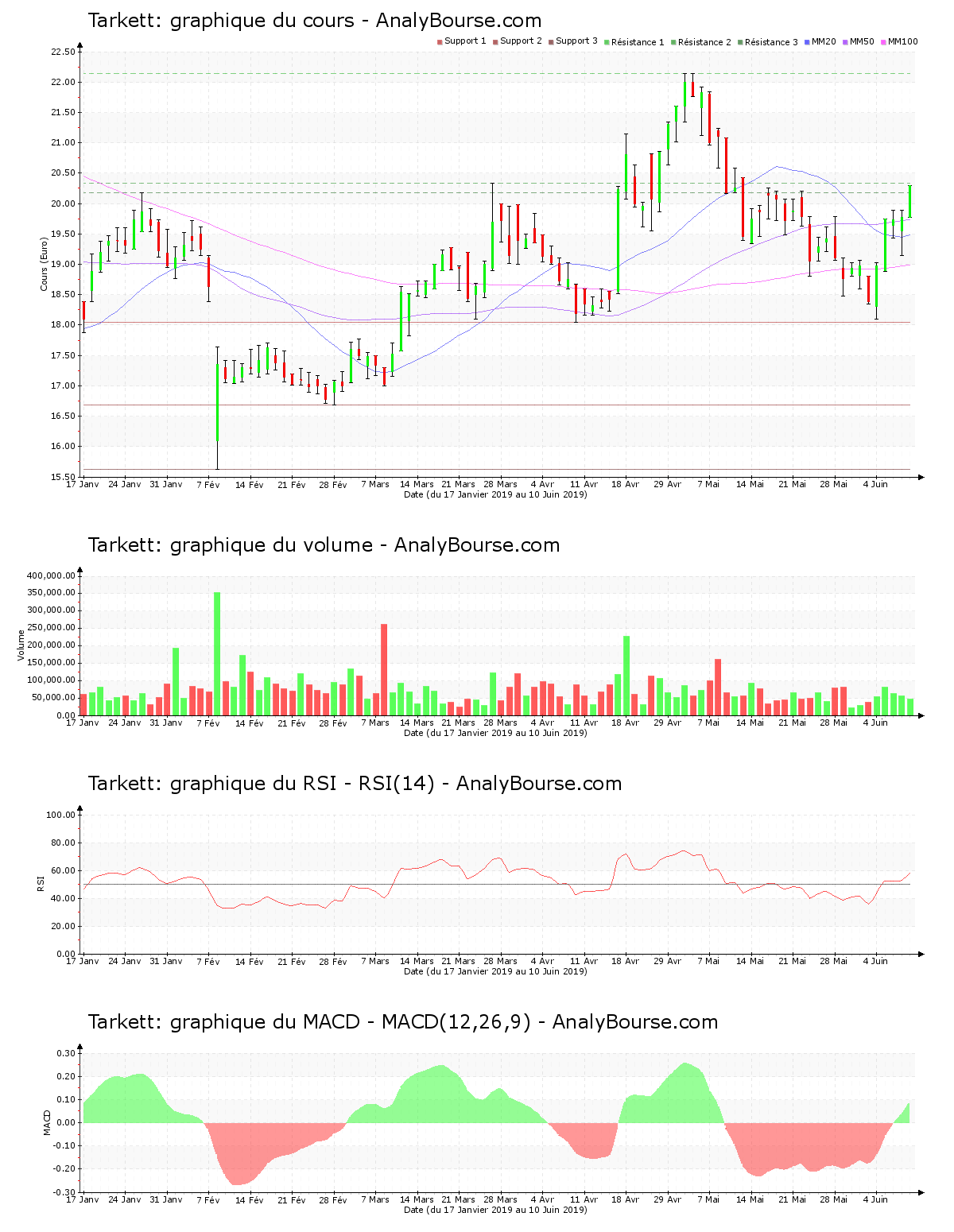
Task: Click the tall green volume bar at 18 Avr
Action: [x=626, y=676]
